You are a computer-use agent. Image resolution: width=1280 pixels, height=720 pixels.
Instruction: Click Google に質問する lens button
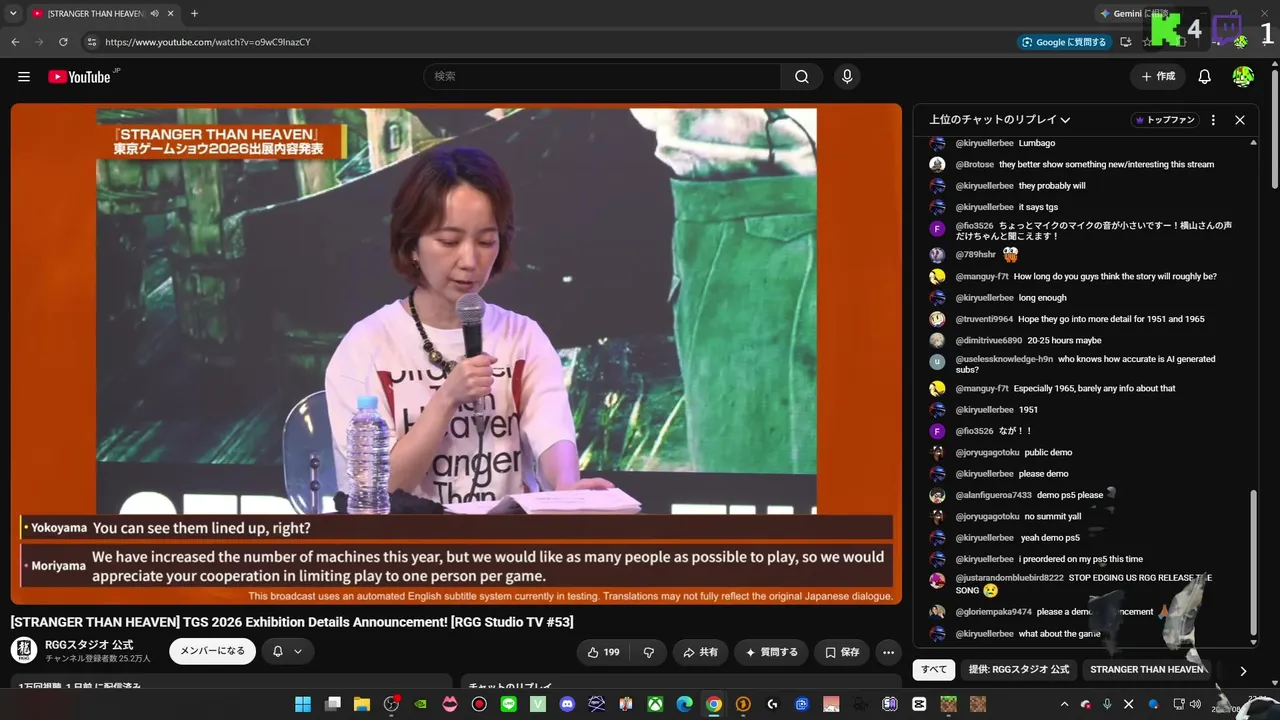point(1063,42)
